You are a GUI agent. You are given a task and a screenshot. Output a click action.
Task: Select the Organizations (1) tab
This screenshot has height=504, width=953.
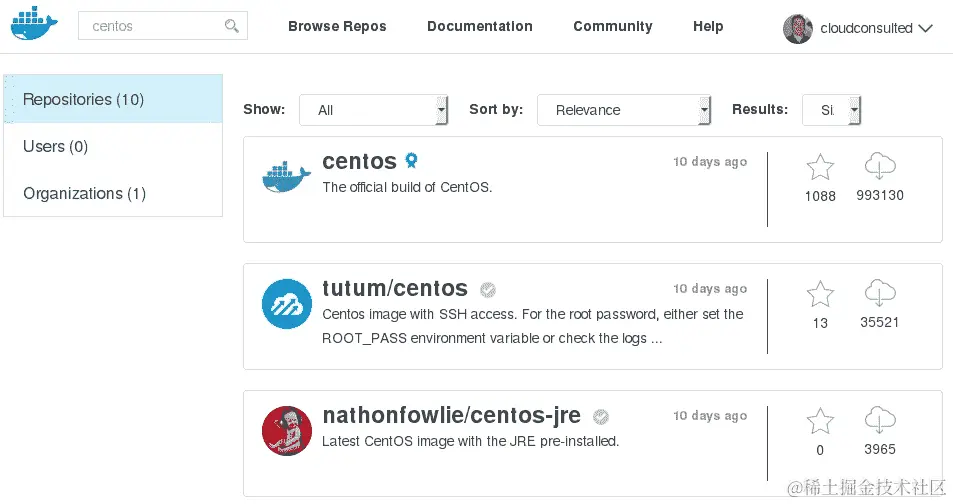(113, 193)
